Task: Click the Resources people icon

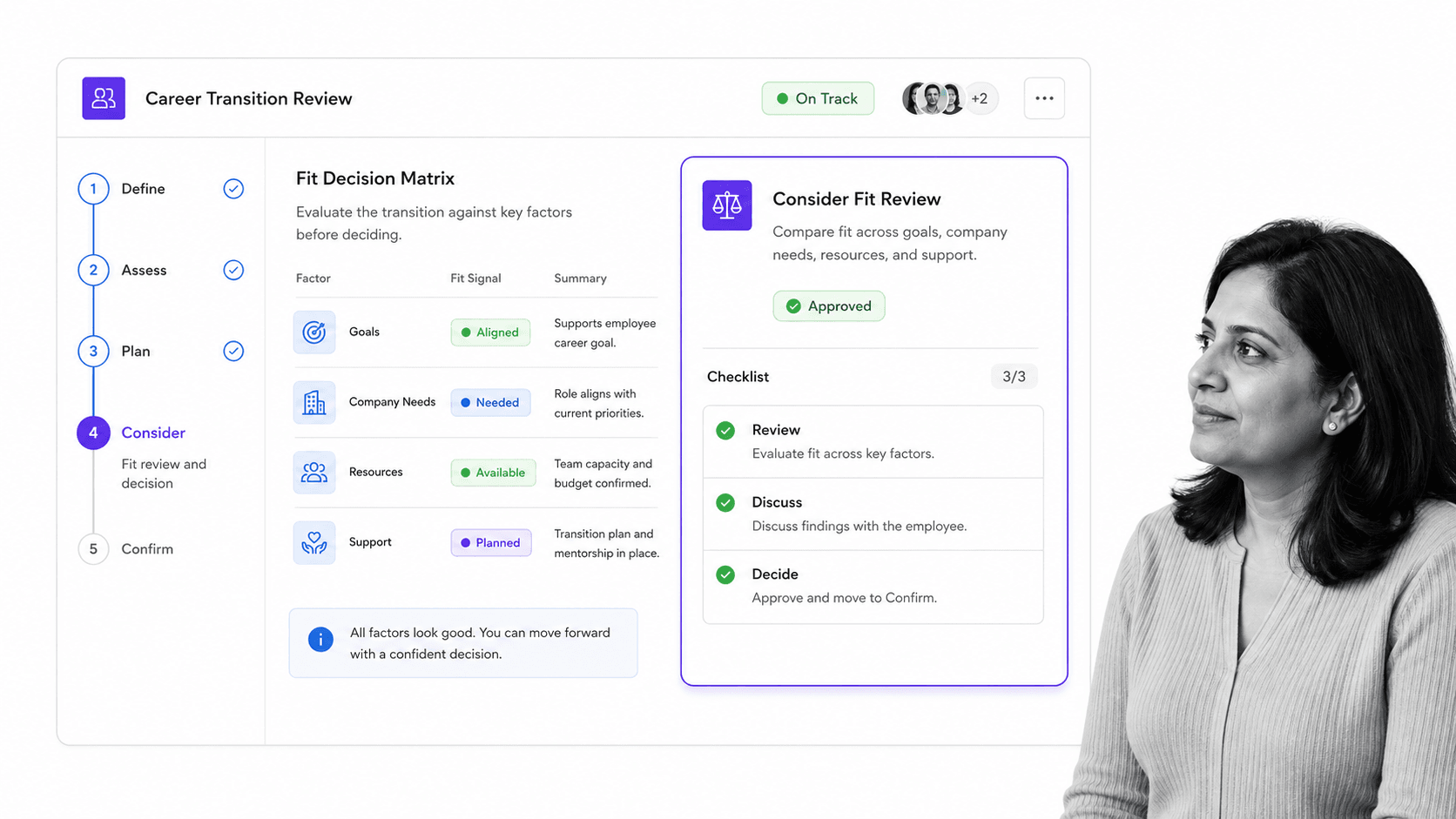Action: (314, 473)
